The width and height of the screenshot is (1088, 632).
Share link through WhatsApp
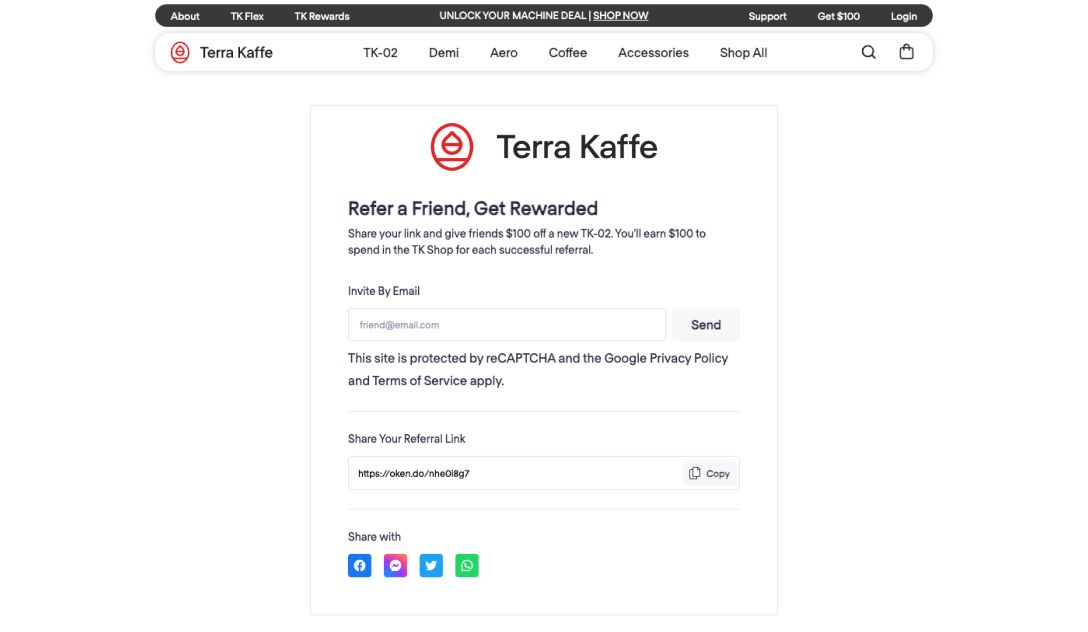467,566
